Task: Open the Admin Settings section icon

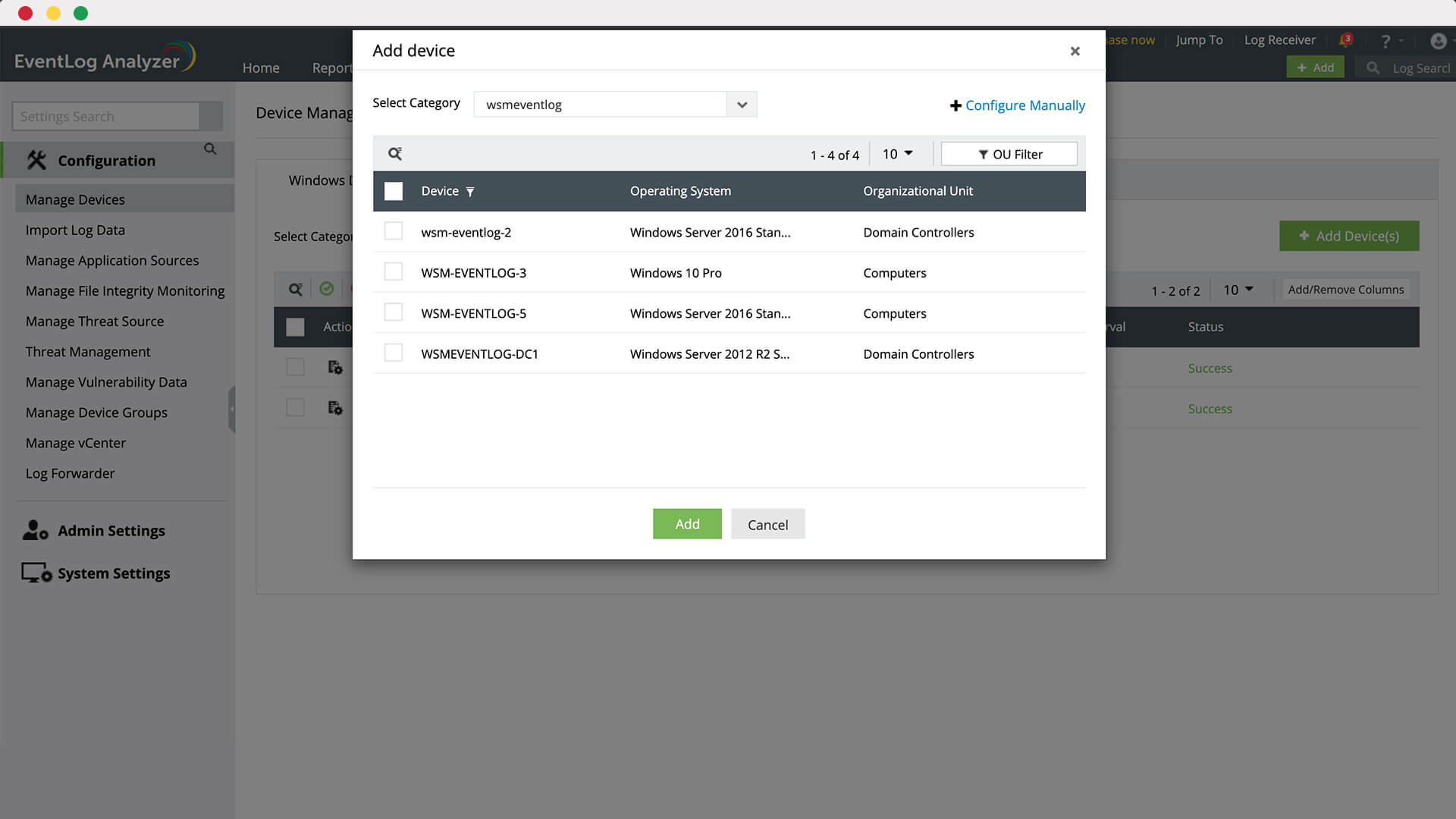Action: click(34, 530)
